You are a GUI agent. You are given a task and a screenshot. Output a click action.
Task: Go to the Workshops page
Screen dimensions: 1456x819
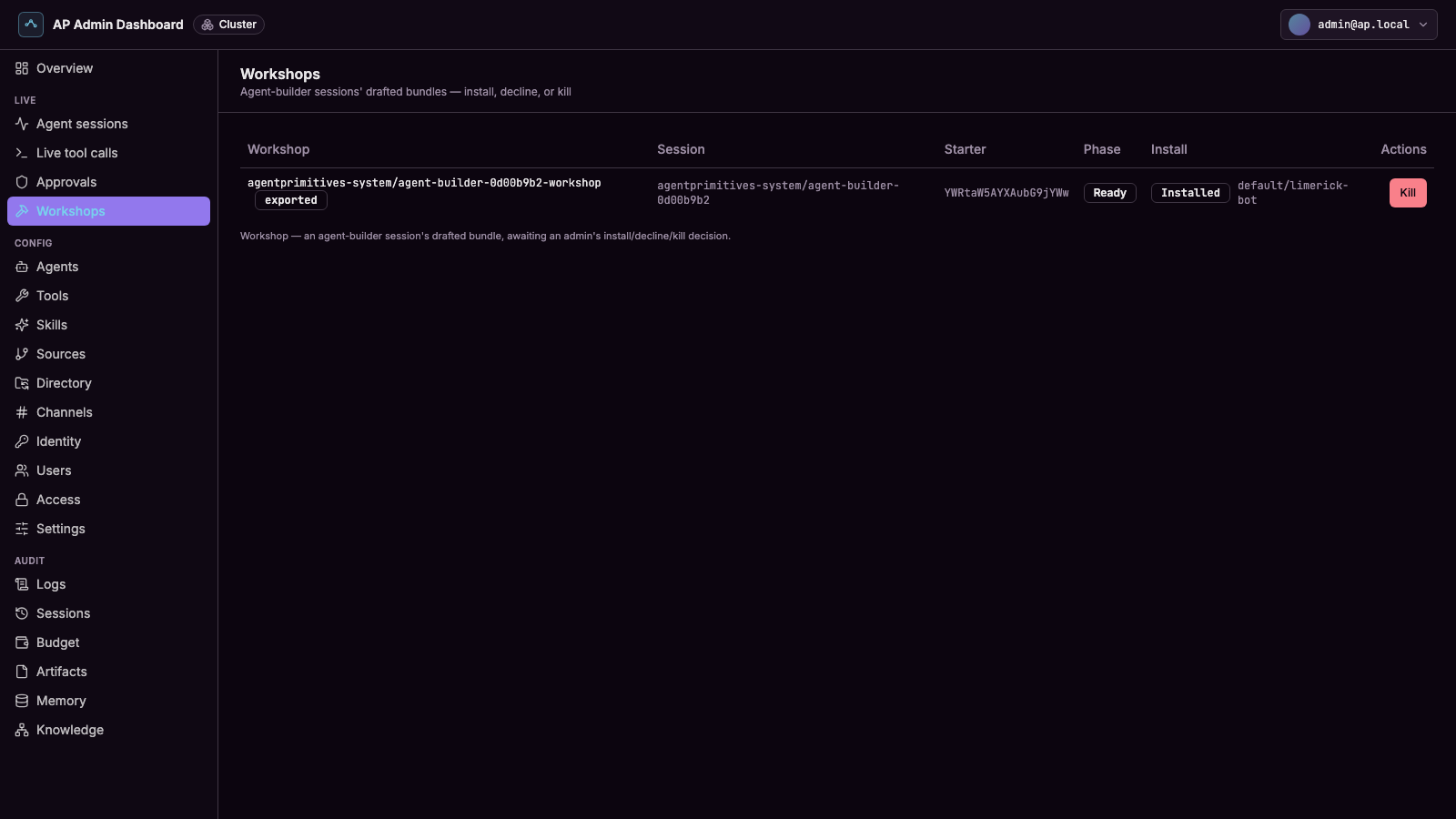[x=108, y=211]
